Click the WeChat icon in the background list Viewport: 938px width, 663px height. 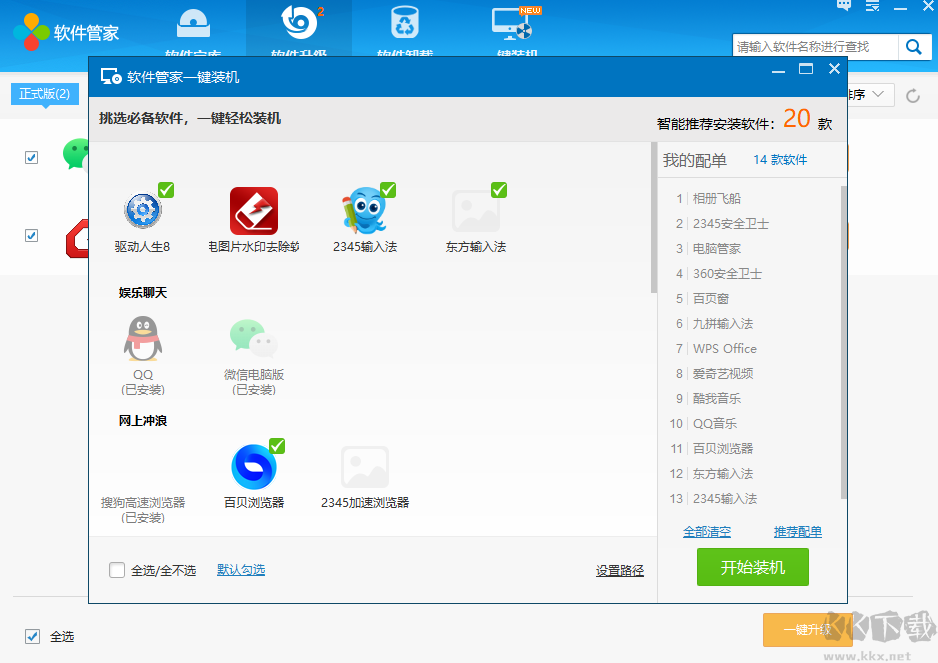76,154
